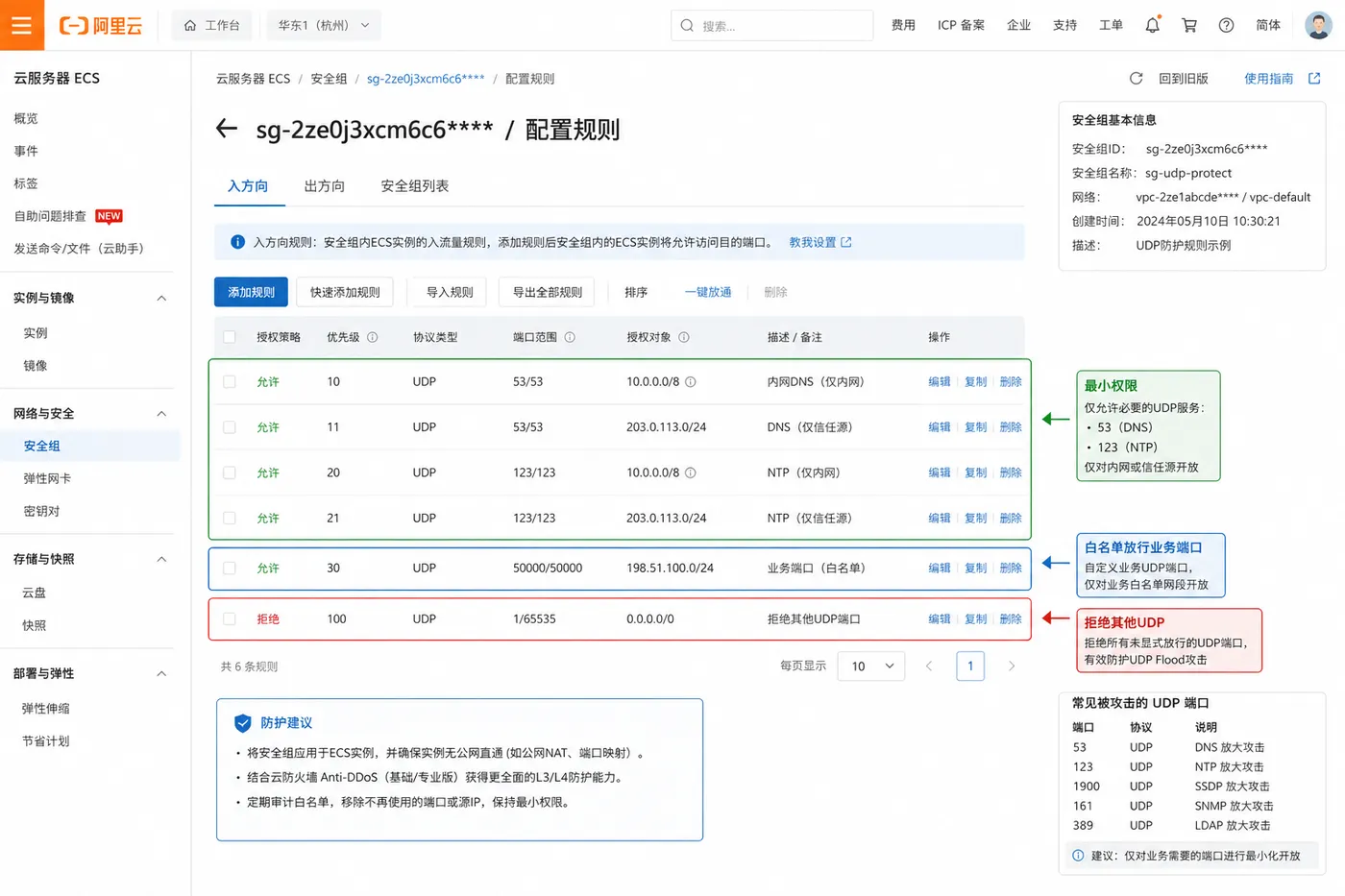
Task: Check the DNS（仅信任源）rule row checkbox
Action: pyautogui.click(x=230, y=427)
